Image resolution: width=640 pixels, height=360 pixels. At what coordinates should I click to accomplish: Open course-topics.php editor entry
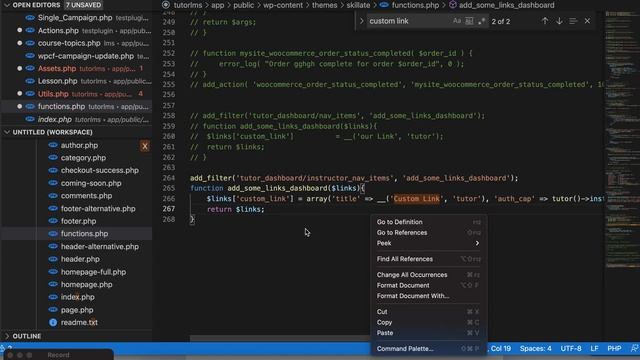click(77, 43)
